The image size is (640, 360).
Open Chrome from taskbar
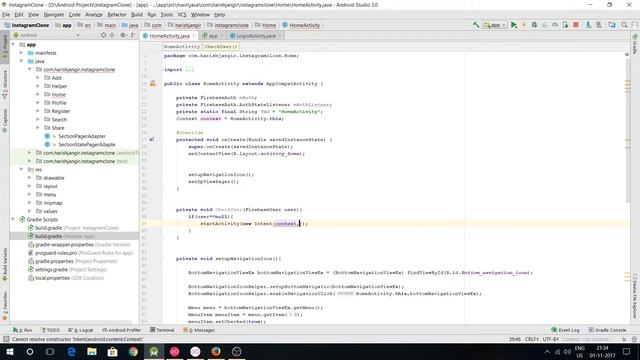[x=133, y=351]
